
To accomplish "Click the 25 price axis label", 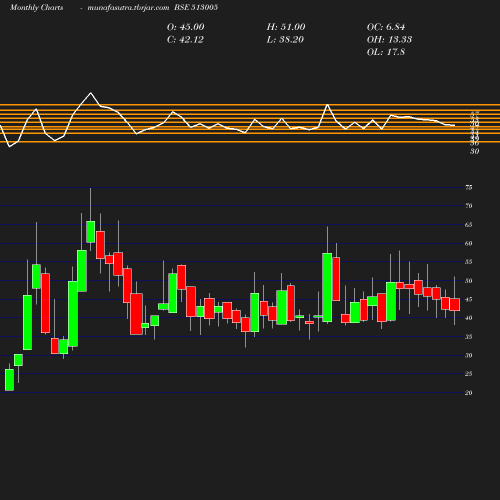I will click(469, 374).
